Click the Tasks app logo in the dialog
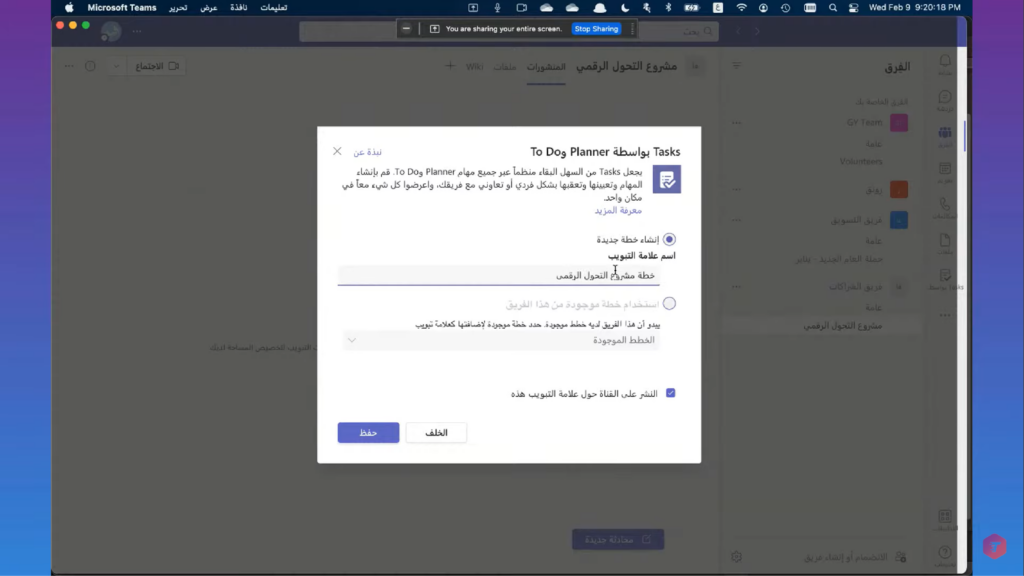This screenshot has height=576, width=1024. click(667, 180)
